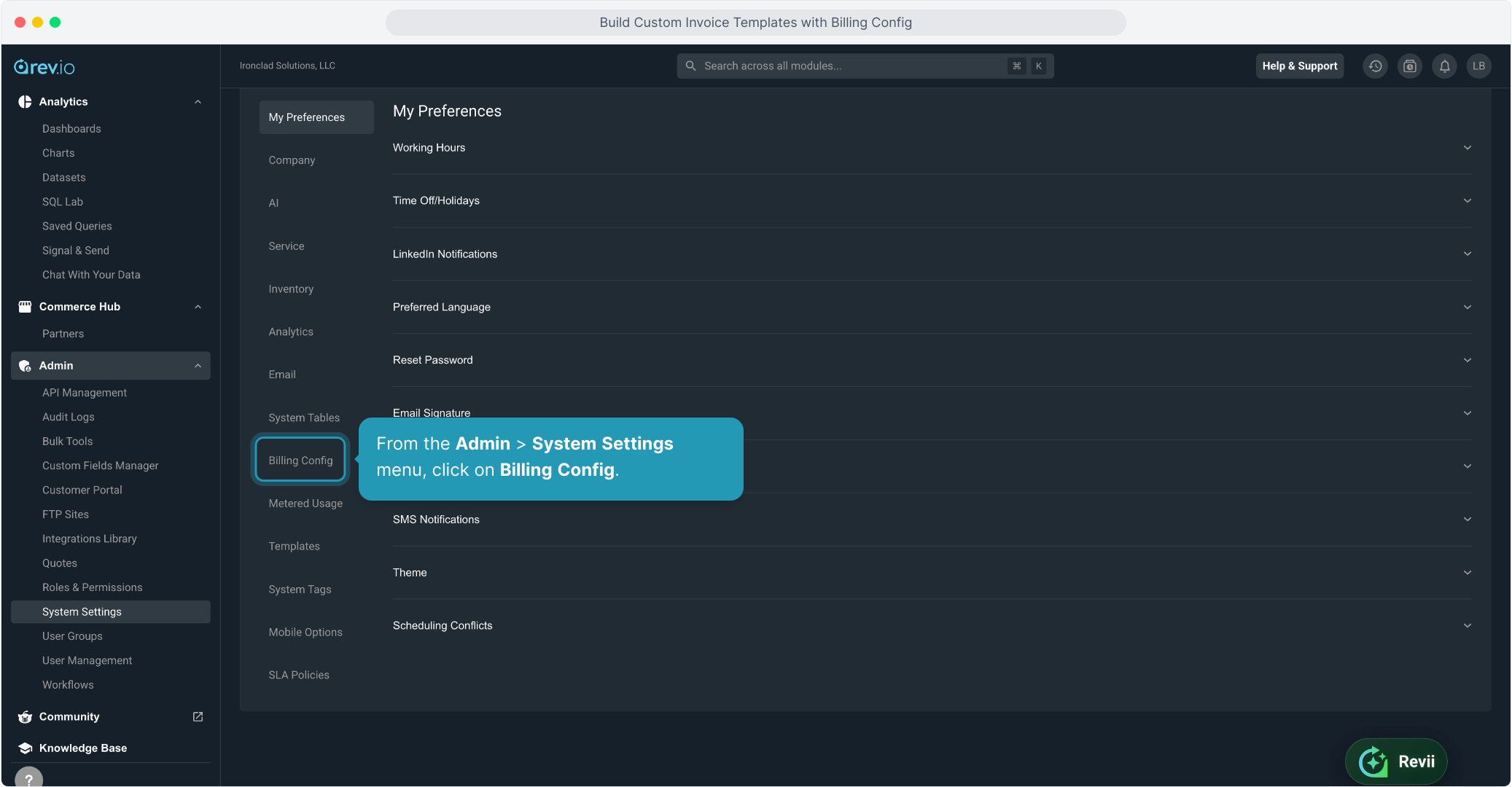The height and width of the screenshot is (787, 1512).
Task: Click the Community icon in sidebar
Action: click(25, 717)
